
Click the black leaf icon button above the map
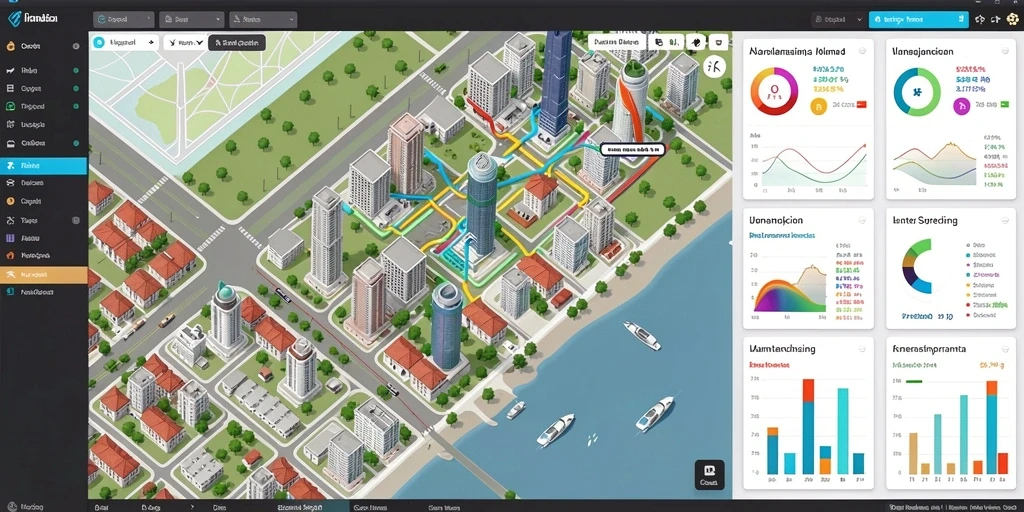coord(697,42)
